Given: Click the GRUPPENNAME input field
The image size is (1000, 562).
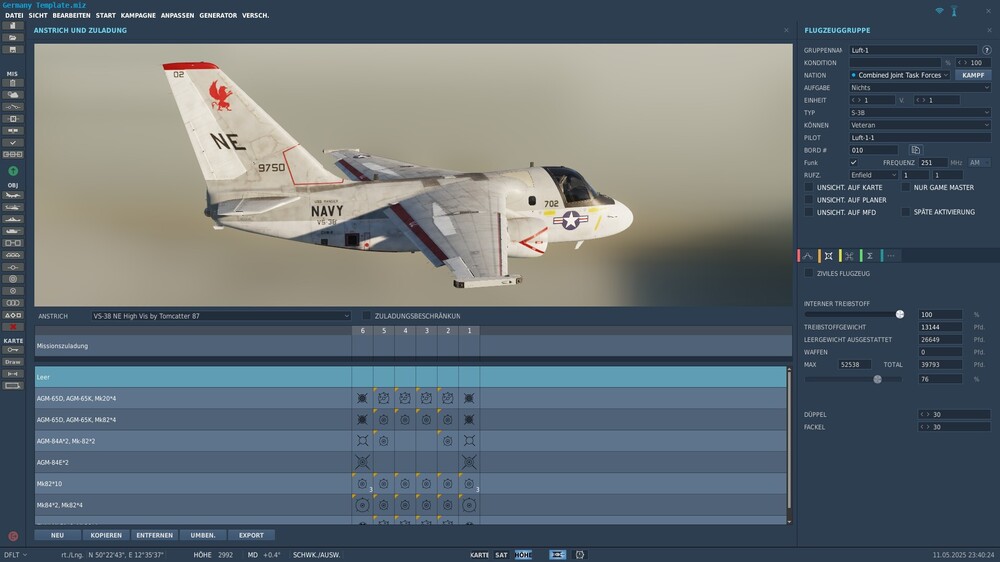Looking at the screenshot, I should pos(913,50).
